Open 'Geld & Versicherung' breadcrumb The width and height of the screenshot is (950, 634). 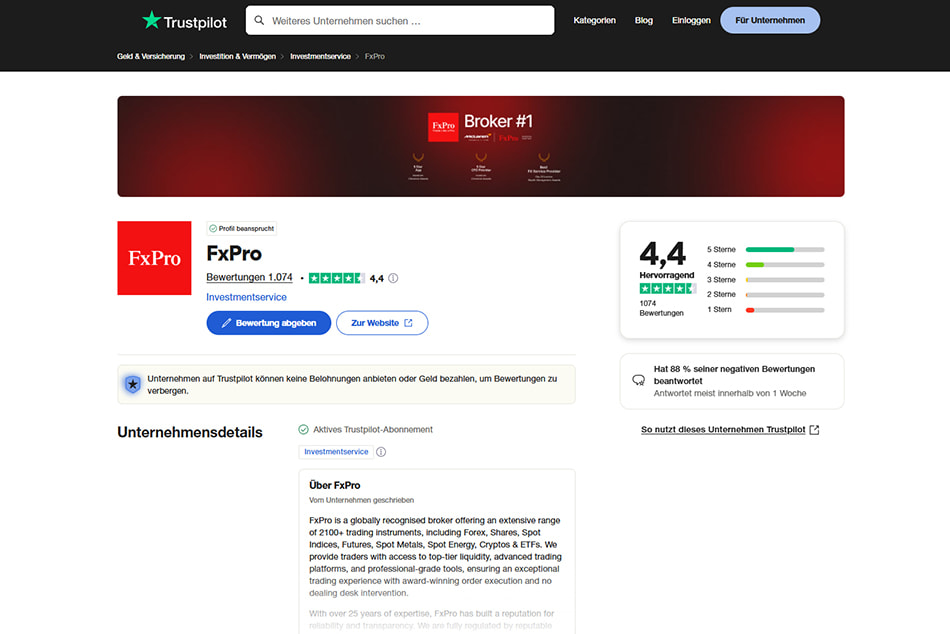[x=151, y=56]
